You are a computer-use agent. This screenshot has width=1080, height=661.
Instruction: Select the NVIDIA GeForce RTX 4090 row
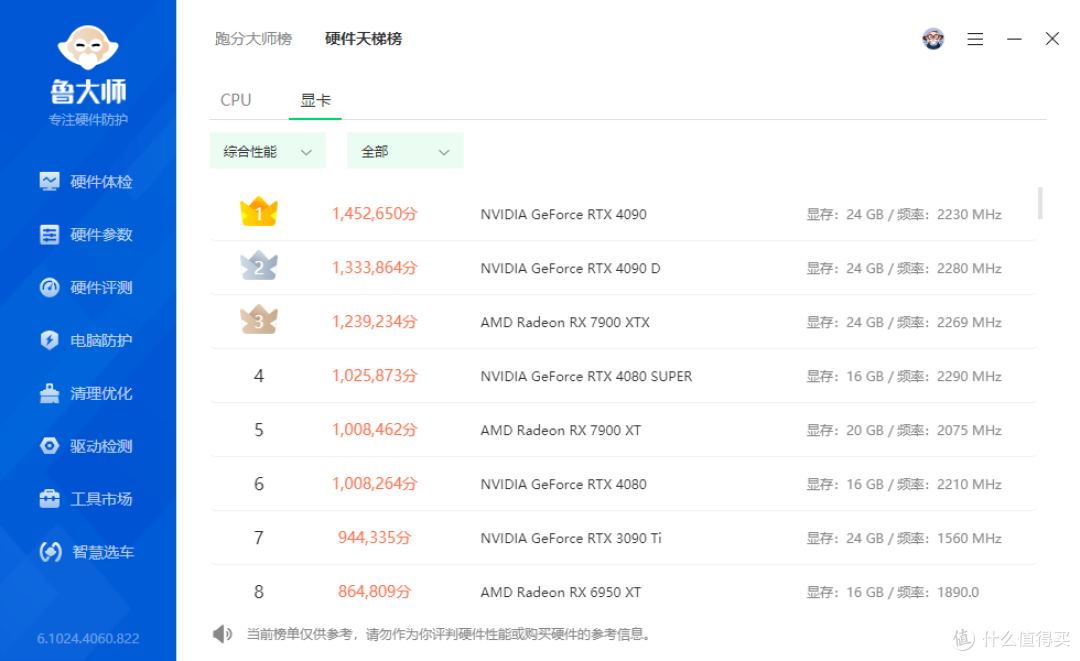623,214
